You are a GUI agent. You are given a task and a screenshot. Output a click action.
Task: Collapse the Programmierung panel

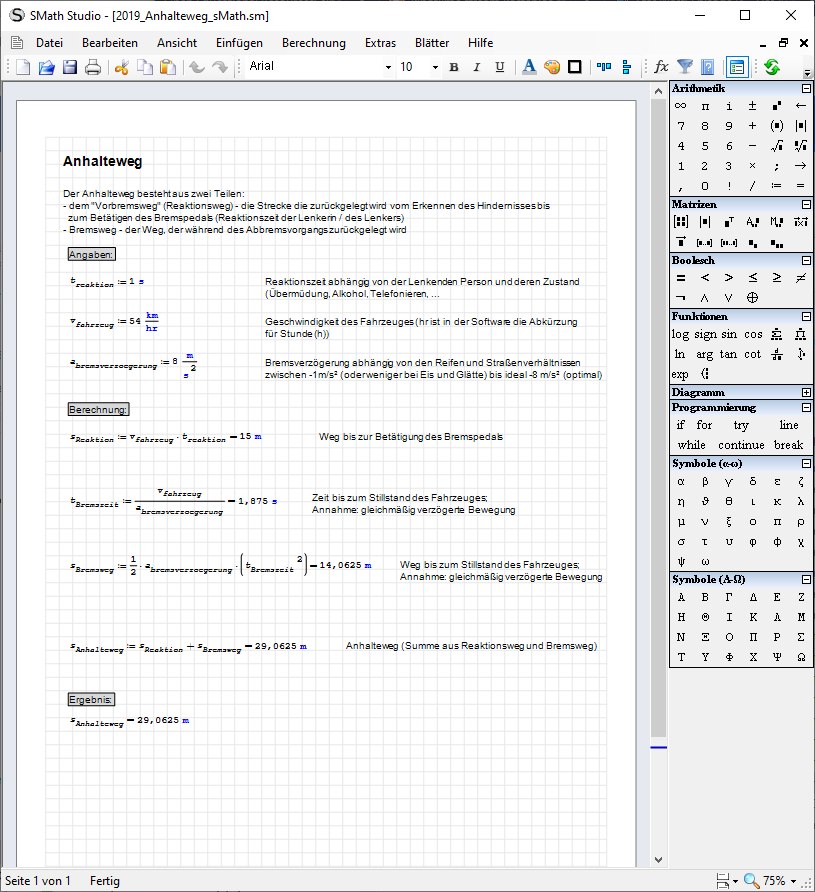(x=806, y=407)
